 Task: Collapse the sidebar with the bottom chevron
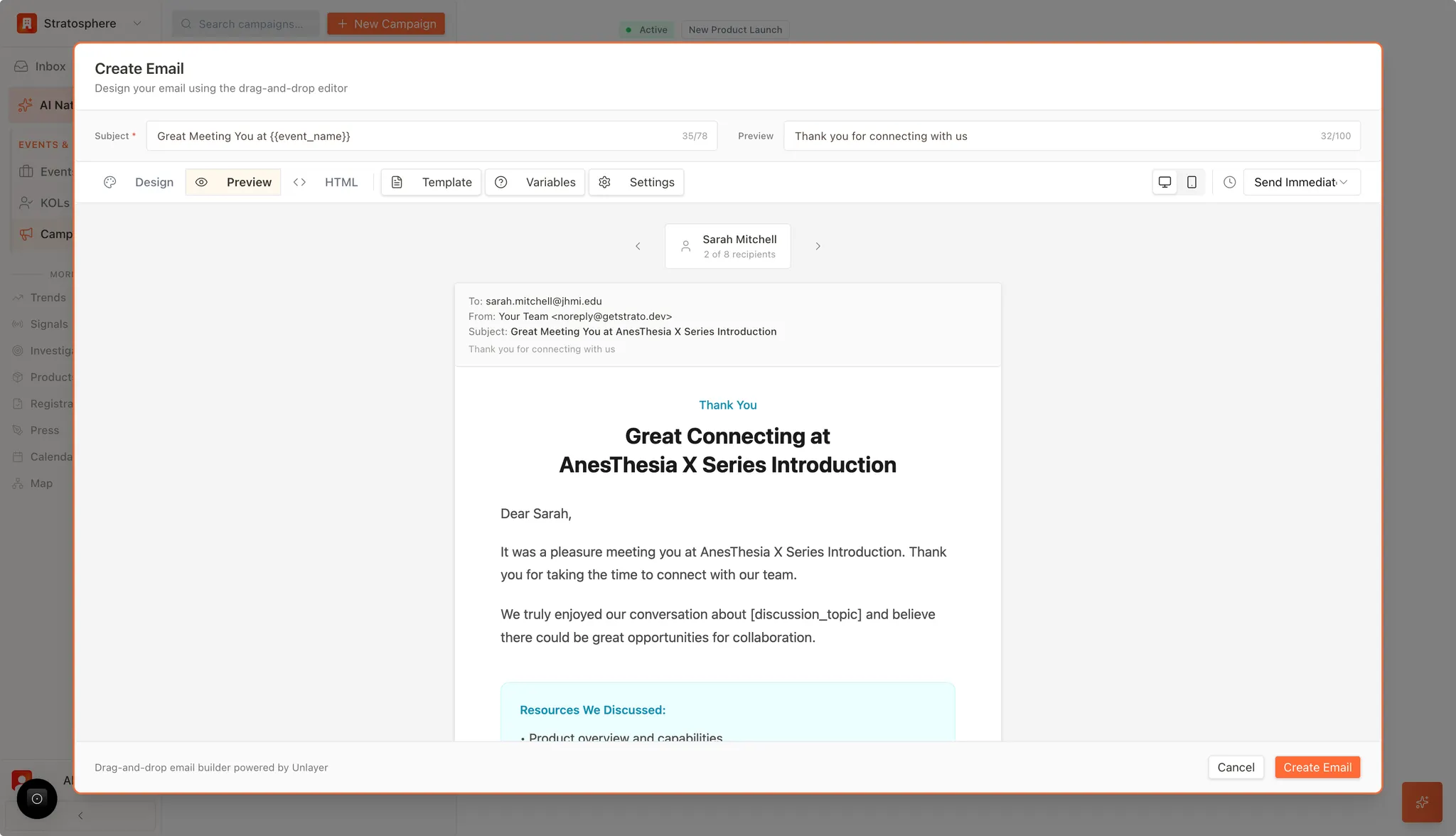pos(80,815)
